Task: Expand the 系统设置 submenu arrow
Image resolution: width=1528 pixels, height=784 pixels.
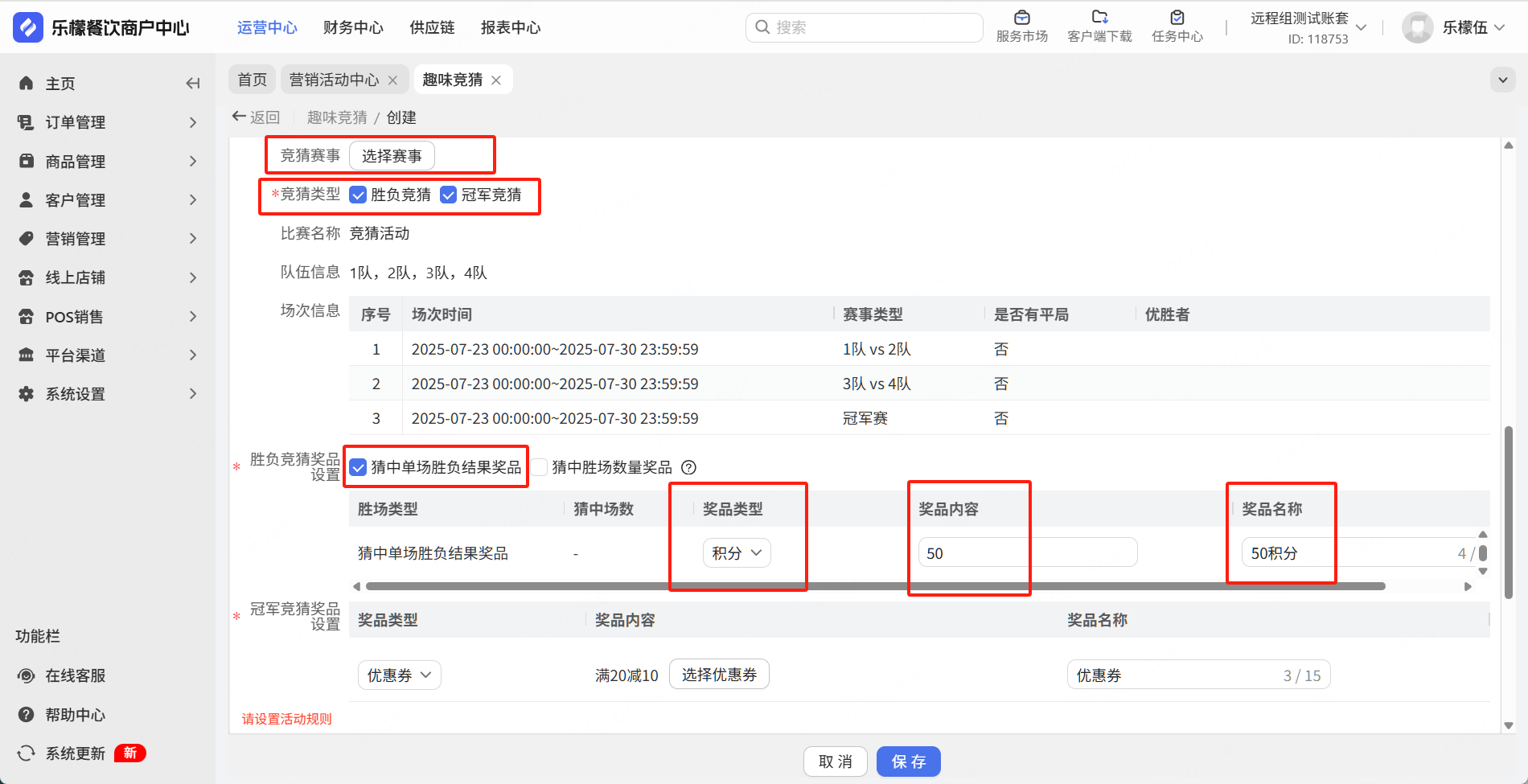Action: tap(193, 394)
